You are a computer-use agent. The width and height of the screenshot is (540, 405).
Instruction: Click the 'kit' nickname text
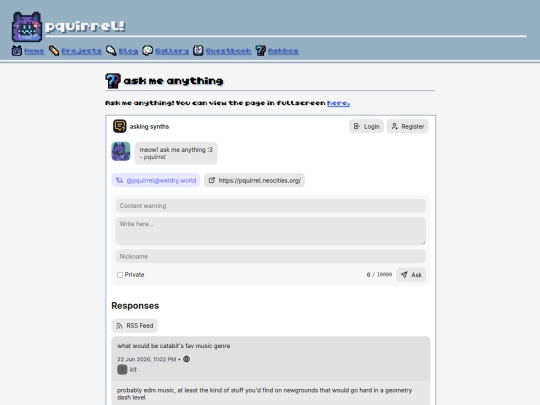pyautogui.click(x=133, y=370)
